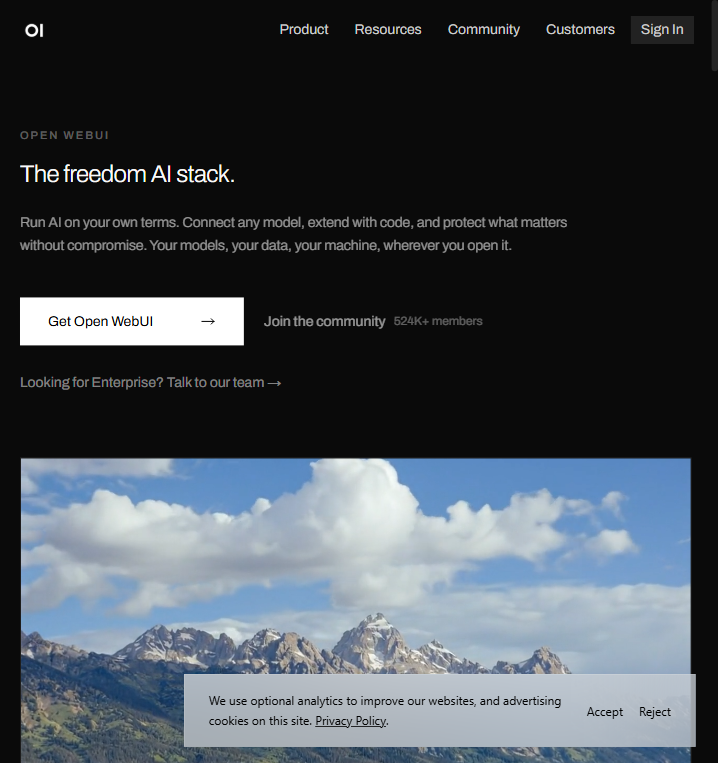718x763 pixels.
Task: Open the Customers nav item
Action: tap(580, 30)
